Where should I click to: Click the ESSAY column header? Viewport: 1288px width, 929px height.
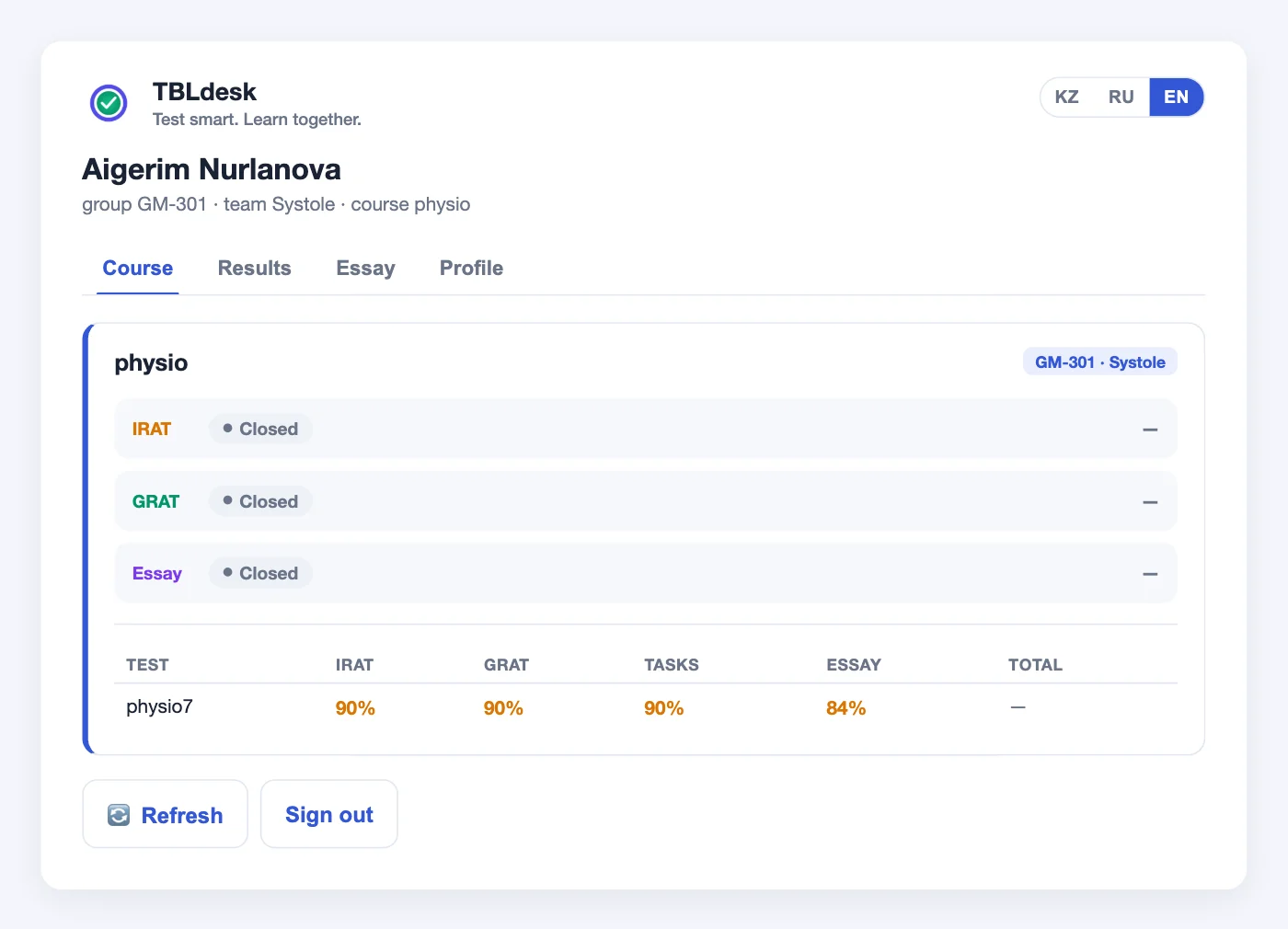pos(853,665)
